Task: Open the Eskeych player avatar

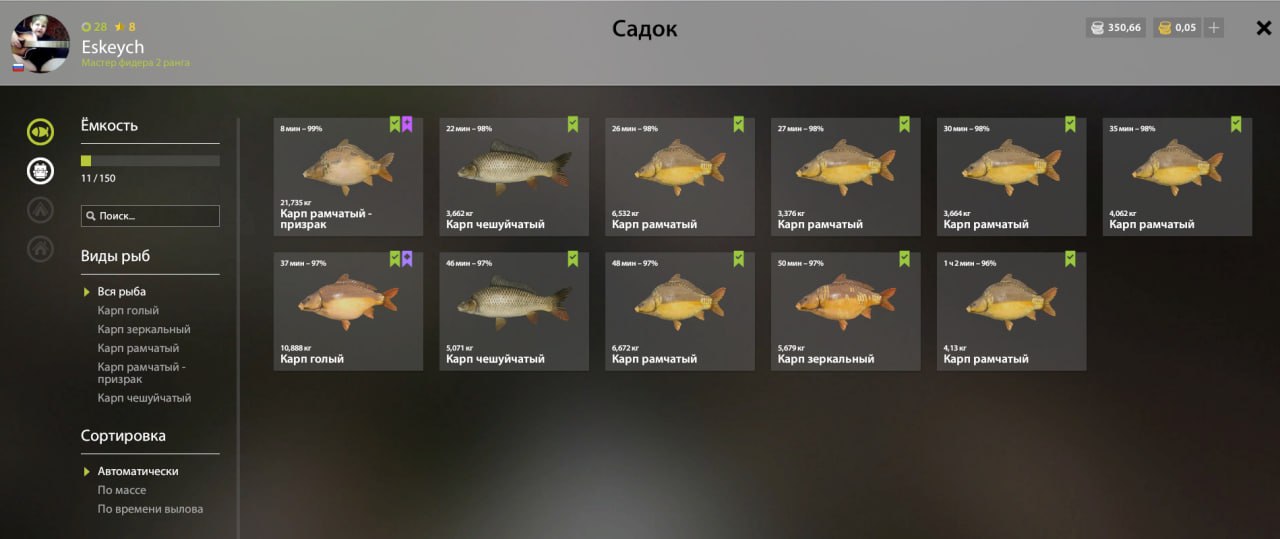Action: pyautogui.click(x=40, y=44)
